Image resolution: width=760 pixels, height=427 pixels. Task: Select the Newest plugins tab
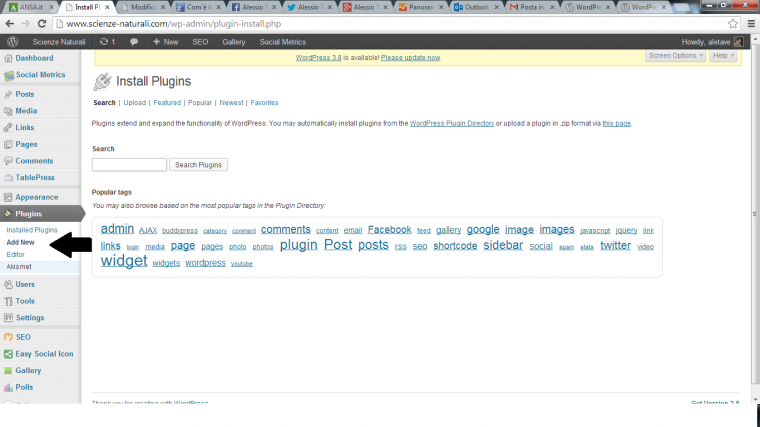coord(231,103)
